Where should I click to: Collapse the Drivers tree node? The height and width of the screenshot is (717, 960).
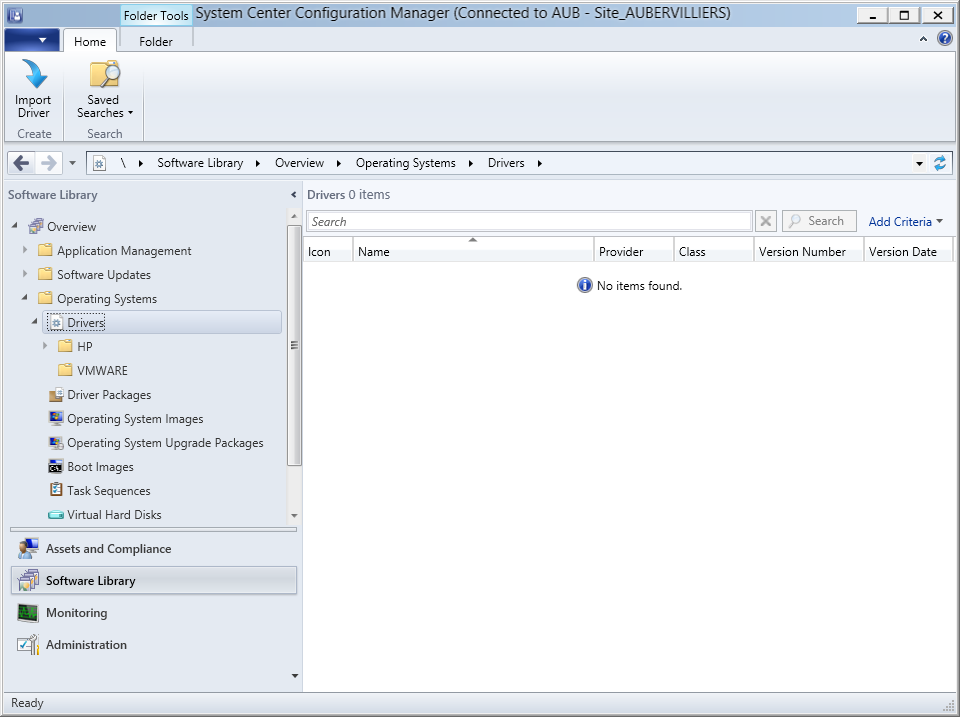tap(35, 321)
